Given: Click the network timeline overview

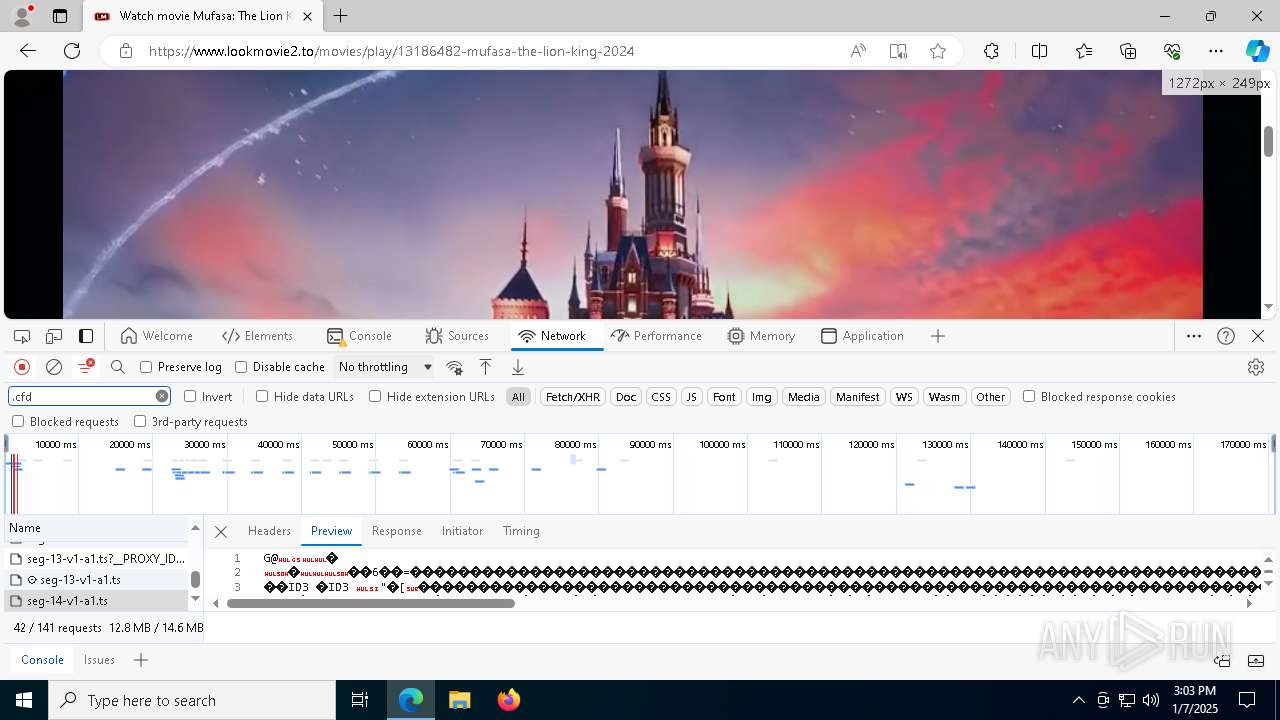Looking at the screenshot, I should point(640,474).
